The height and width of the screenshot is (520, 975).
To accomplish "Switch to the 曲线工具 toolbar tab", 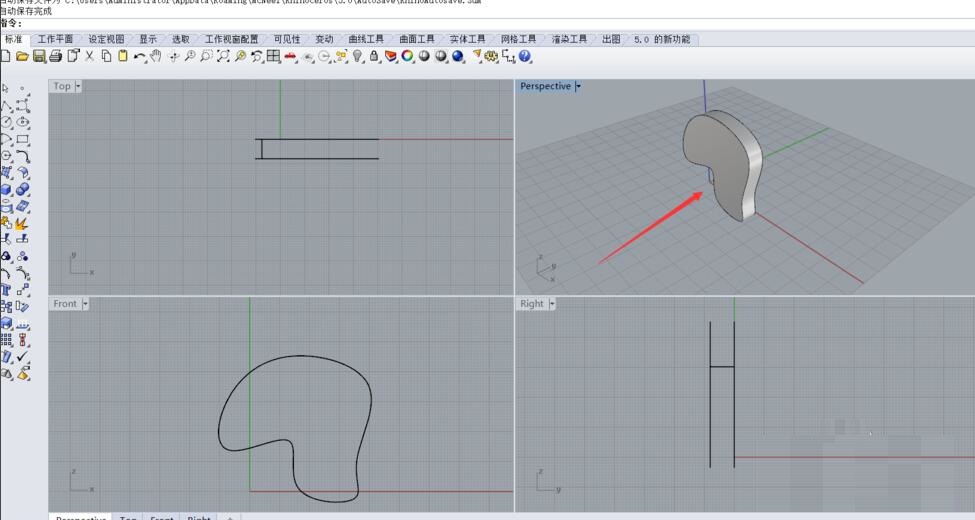I will tap(365, 39).
